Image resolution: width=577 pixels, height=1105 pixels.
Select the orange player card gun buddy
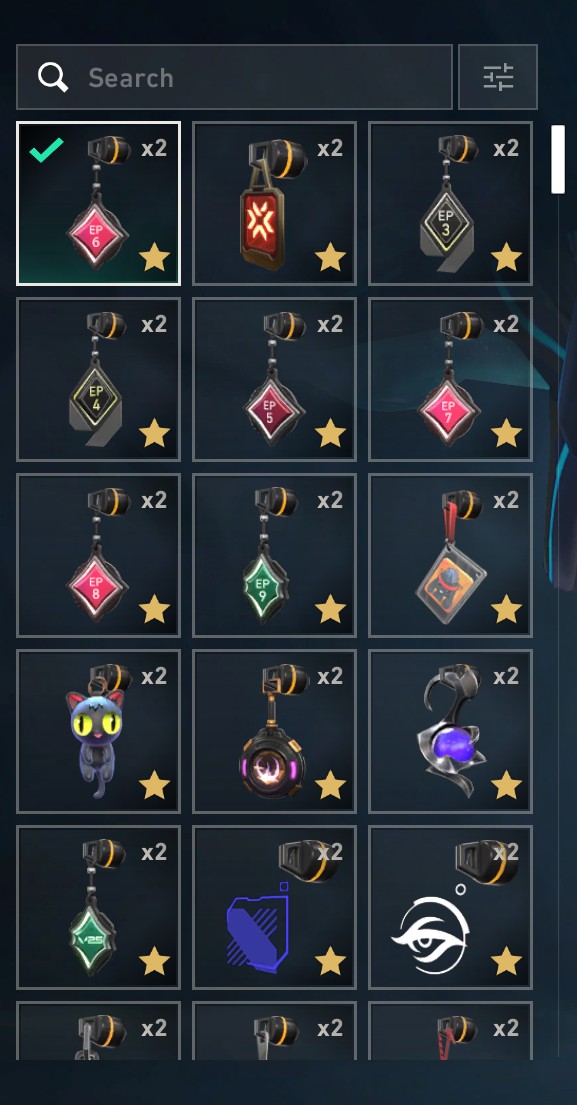450,555
